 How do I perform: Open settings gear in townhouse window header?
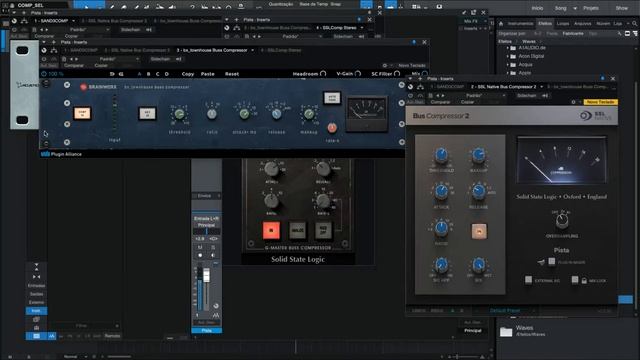384,65
